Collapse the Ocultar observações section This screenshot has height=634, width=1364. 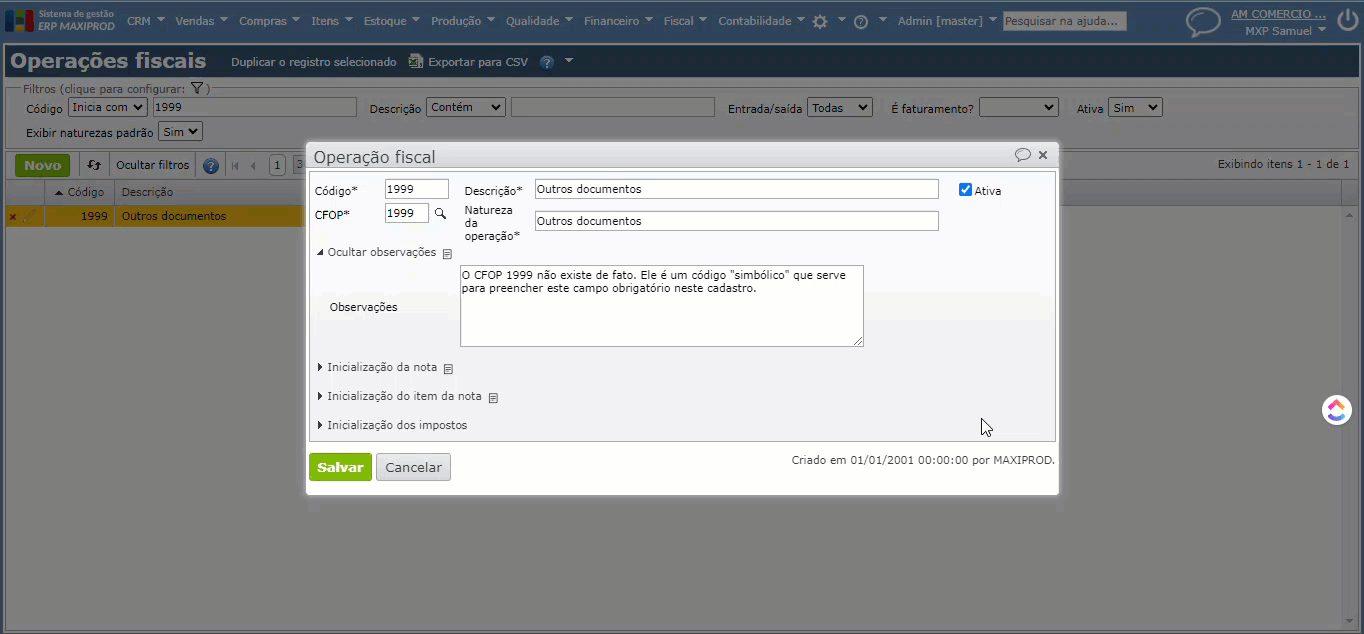click(x=377, y=252)
